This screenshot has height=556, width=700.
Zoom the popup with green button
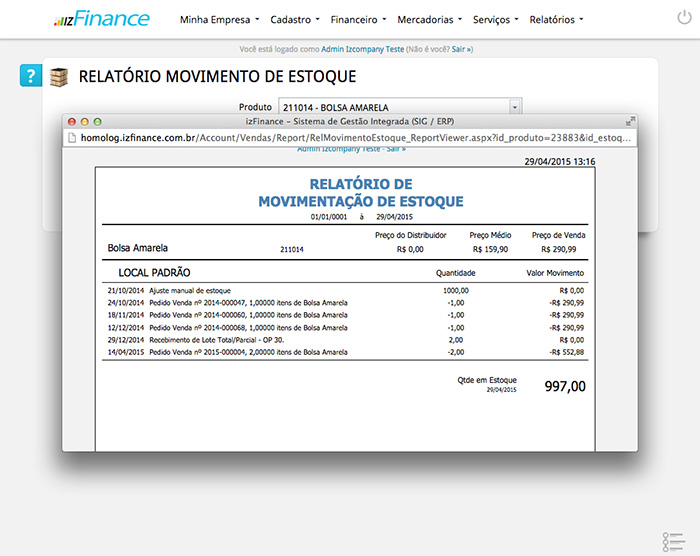pyautogui.click(x=99, y=120)
